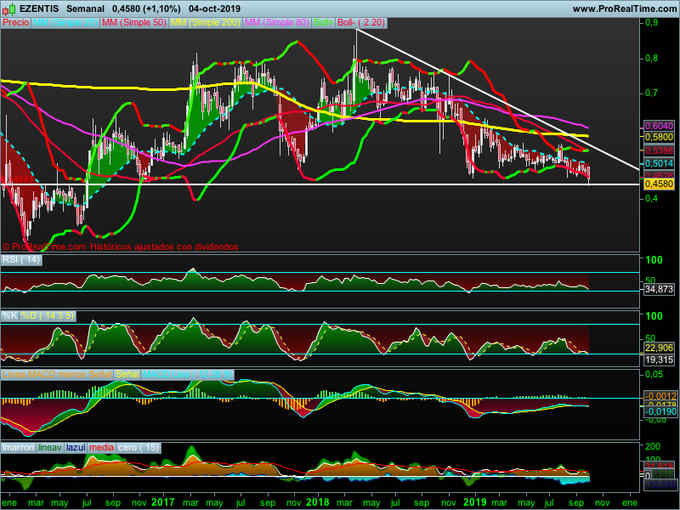Click the RSI (14) indicator label
Viewport: 680px width, 510px height.
[x=21, y=260]
